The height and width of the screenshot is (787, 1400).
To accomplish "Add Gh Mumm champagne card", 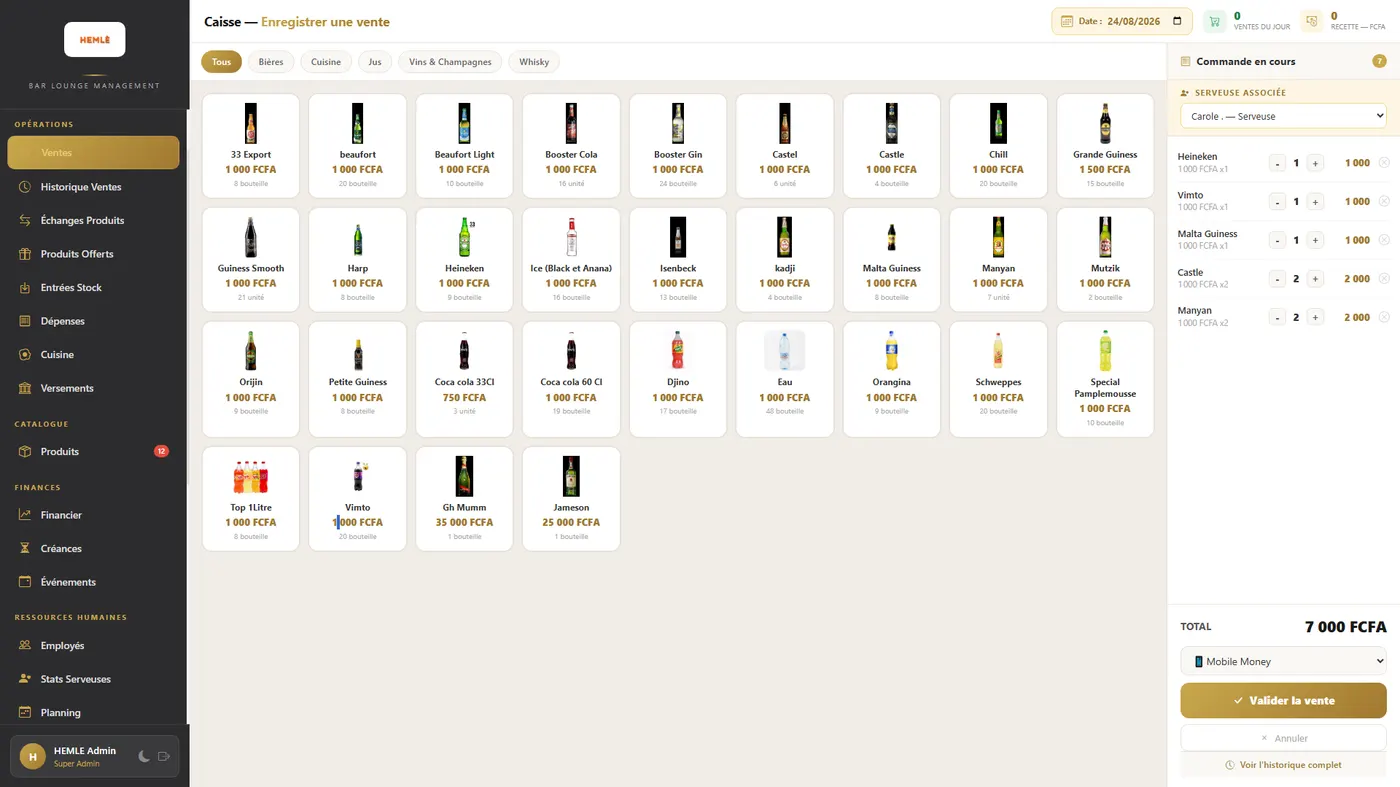I will 464,499.
